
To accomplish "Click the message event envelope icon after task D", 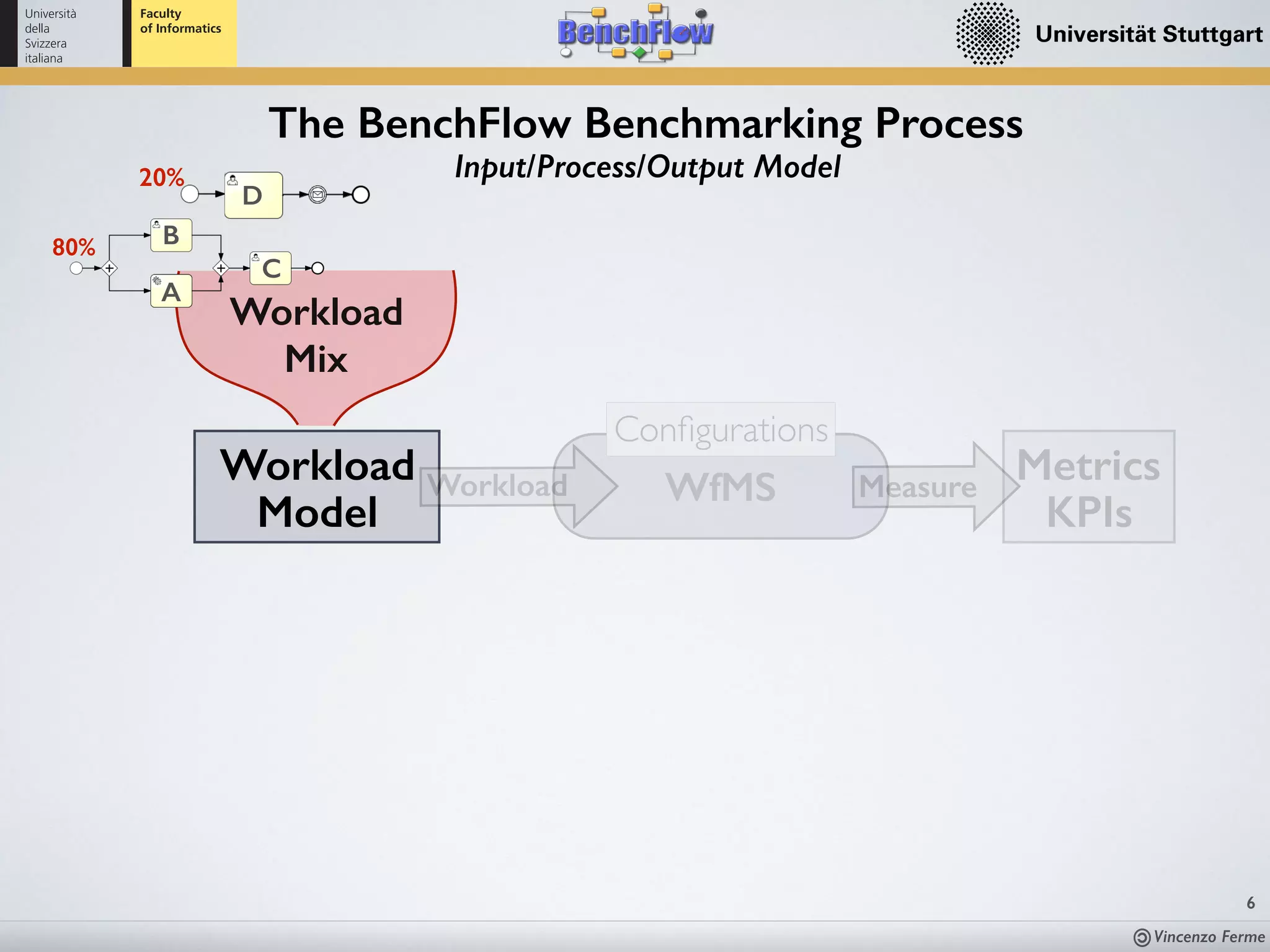I will point(317,195).
